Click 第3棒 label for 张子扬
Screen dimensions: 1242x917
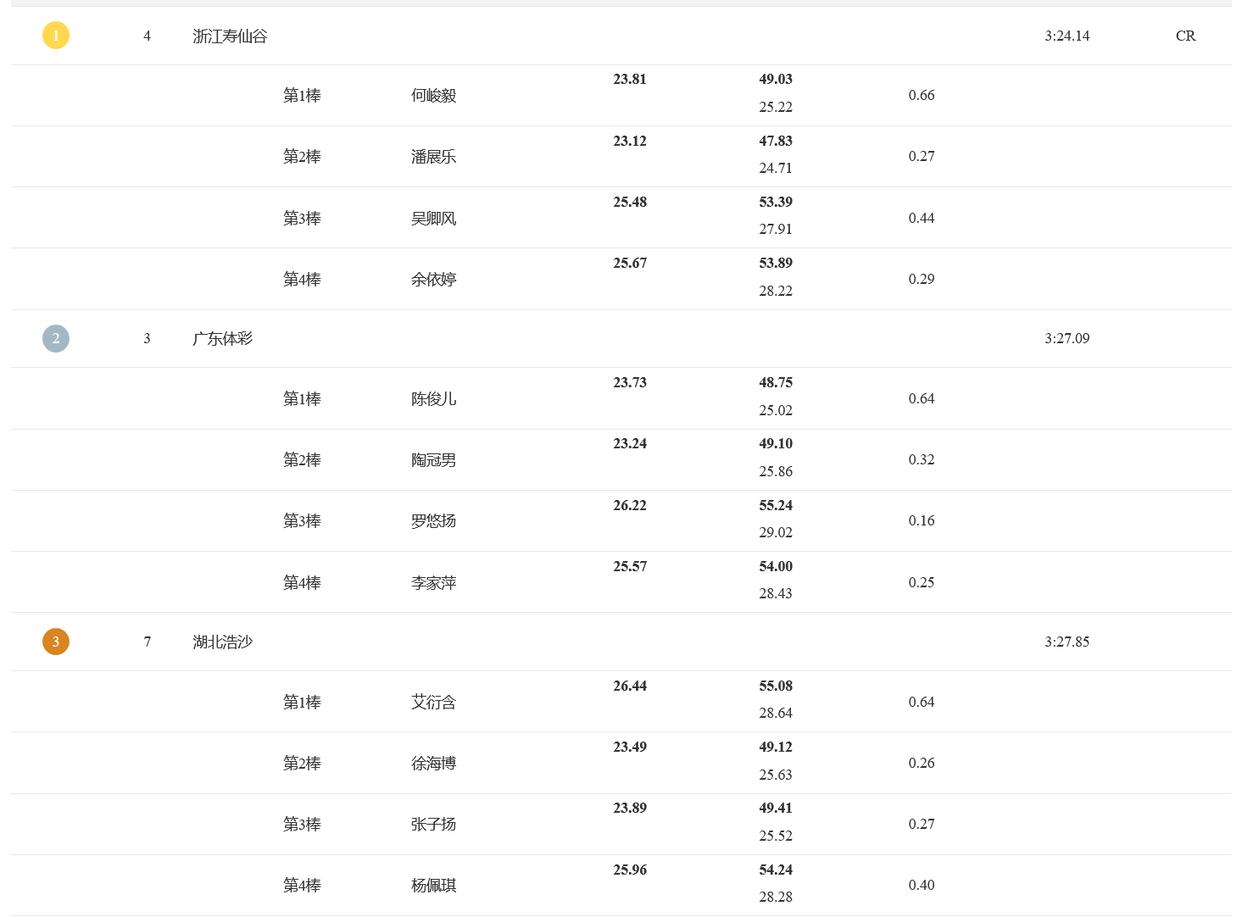[302, 825]
